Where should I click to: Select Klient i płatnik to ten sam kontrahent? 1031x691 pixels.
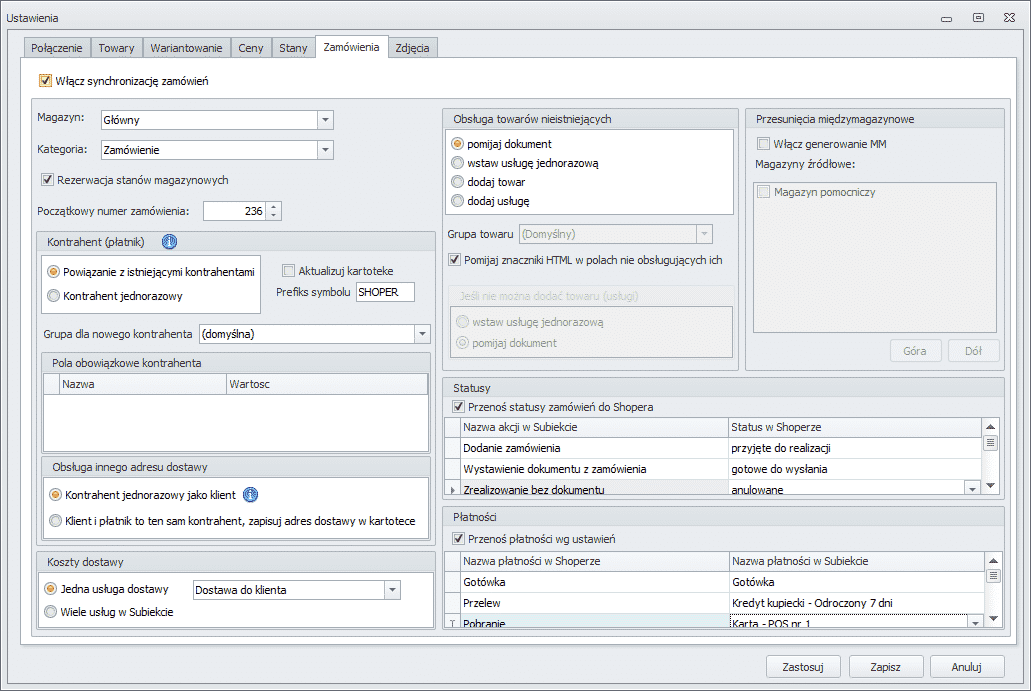[56, 521]
